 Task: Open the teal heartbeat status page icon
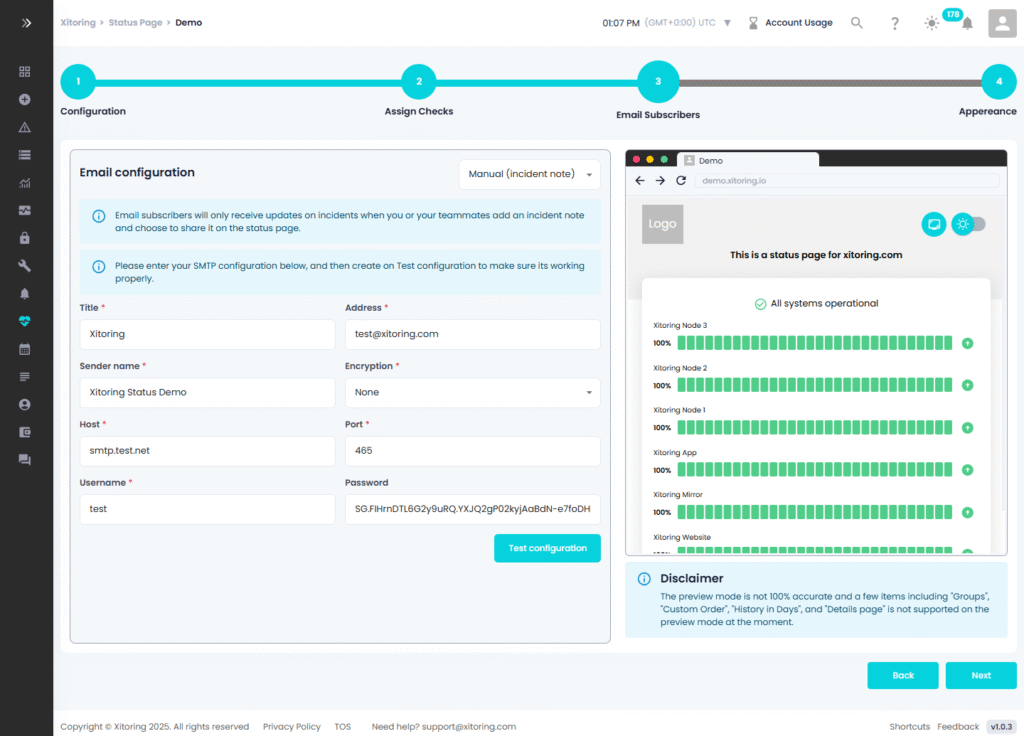25,321
